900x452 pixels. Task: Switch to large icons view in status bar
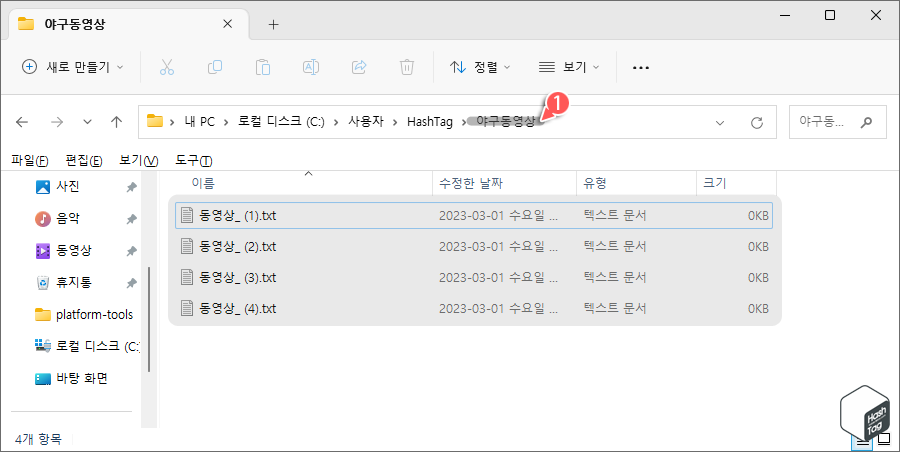(x=883, y=441)
